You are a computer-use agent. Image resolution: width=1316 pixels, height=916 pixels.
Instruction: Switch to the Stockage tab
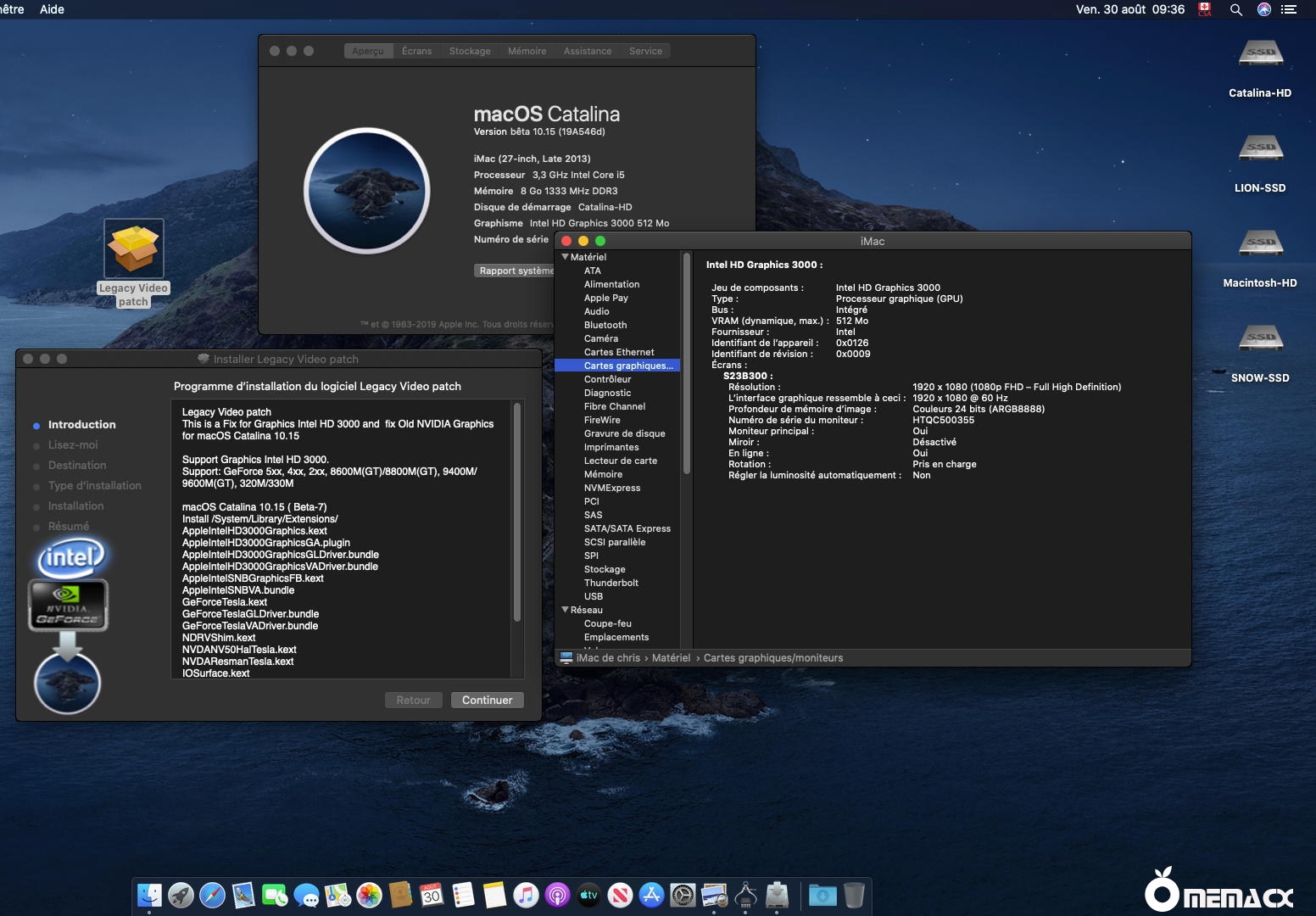pos(470,51)
